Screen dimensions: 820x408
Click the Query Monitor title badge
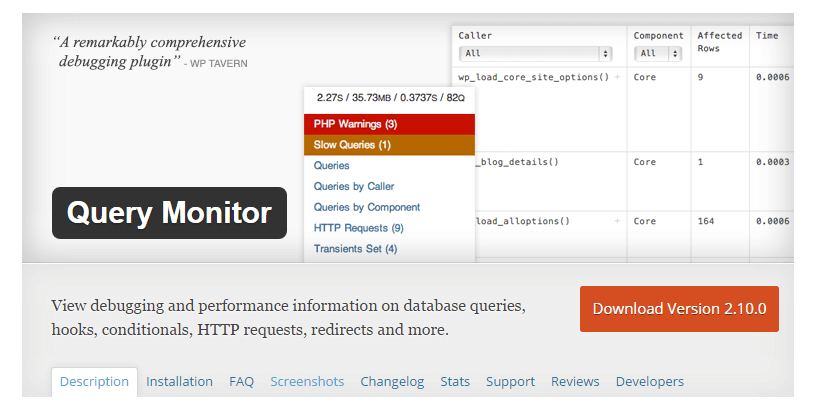pos(169,213)
